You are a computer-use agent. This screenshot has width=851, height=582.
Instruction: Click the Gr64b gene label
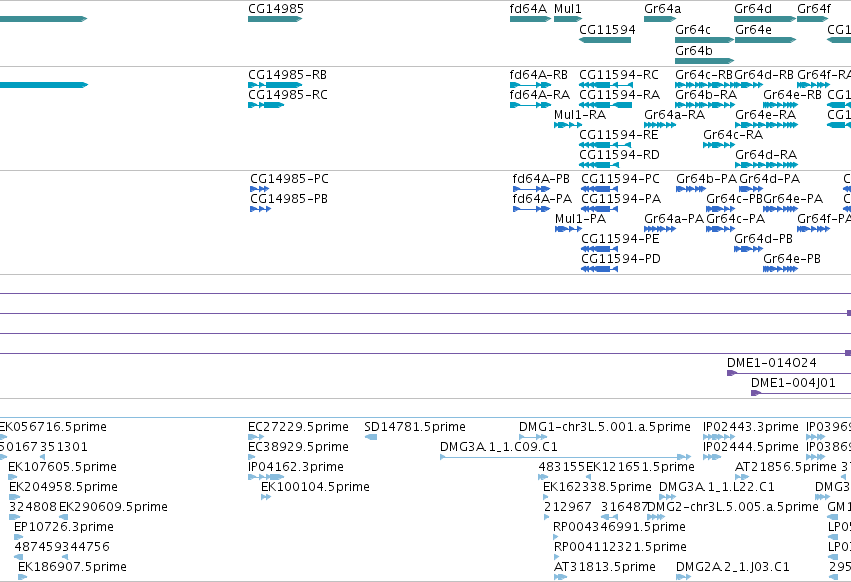coord(694,51)
